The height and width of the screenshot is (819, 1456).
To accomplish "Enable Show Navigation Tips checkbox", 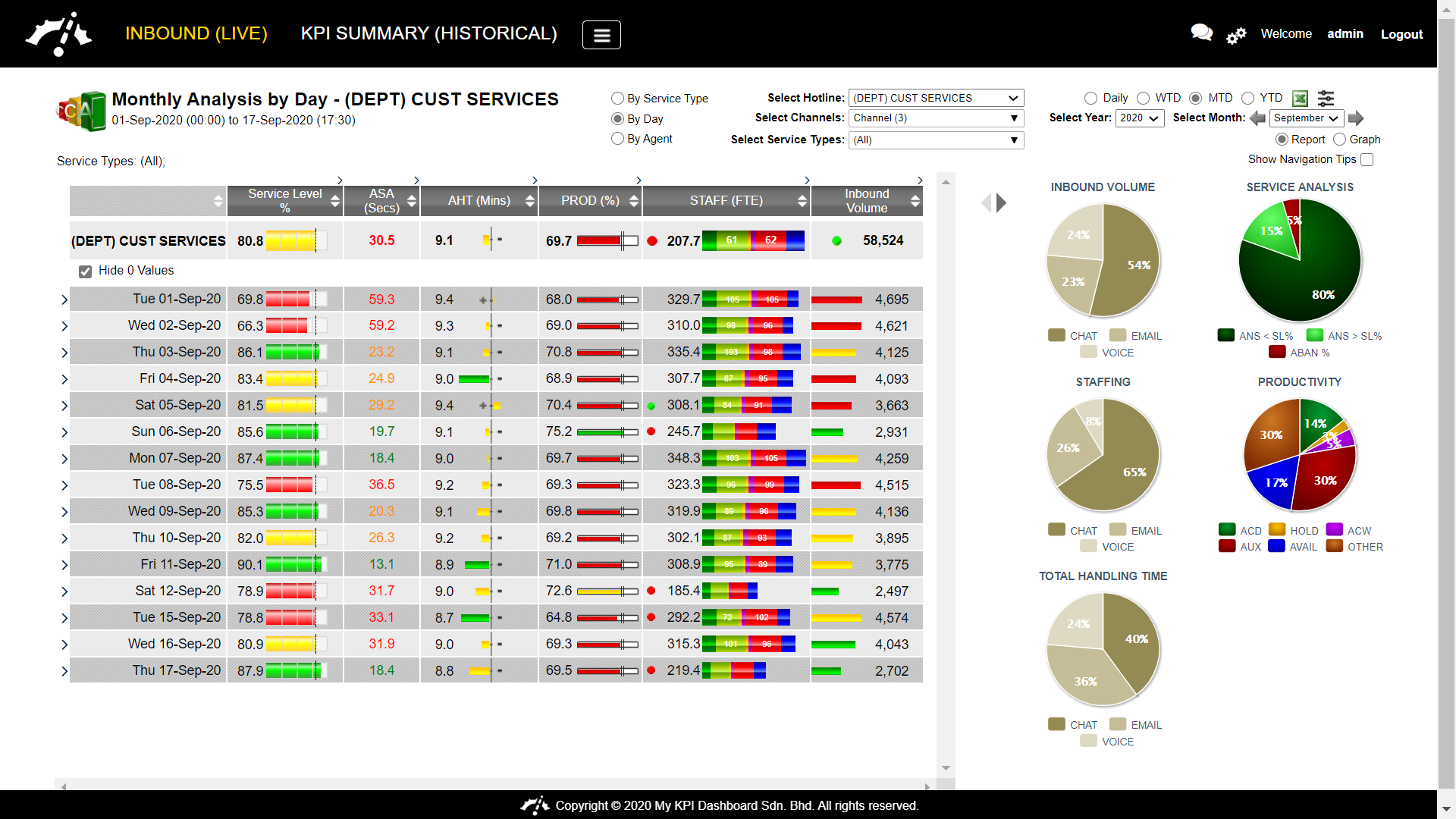I will pos(1367,159).
